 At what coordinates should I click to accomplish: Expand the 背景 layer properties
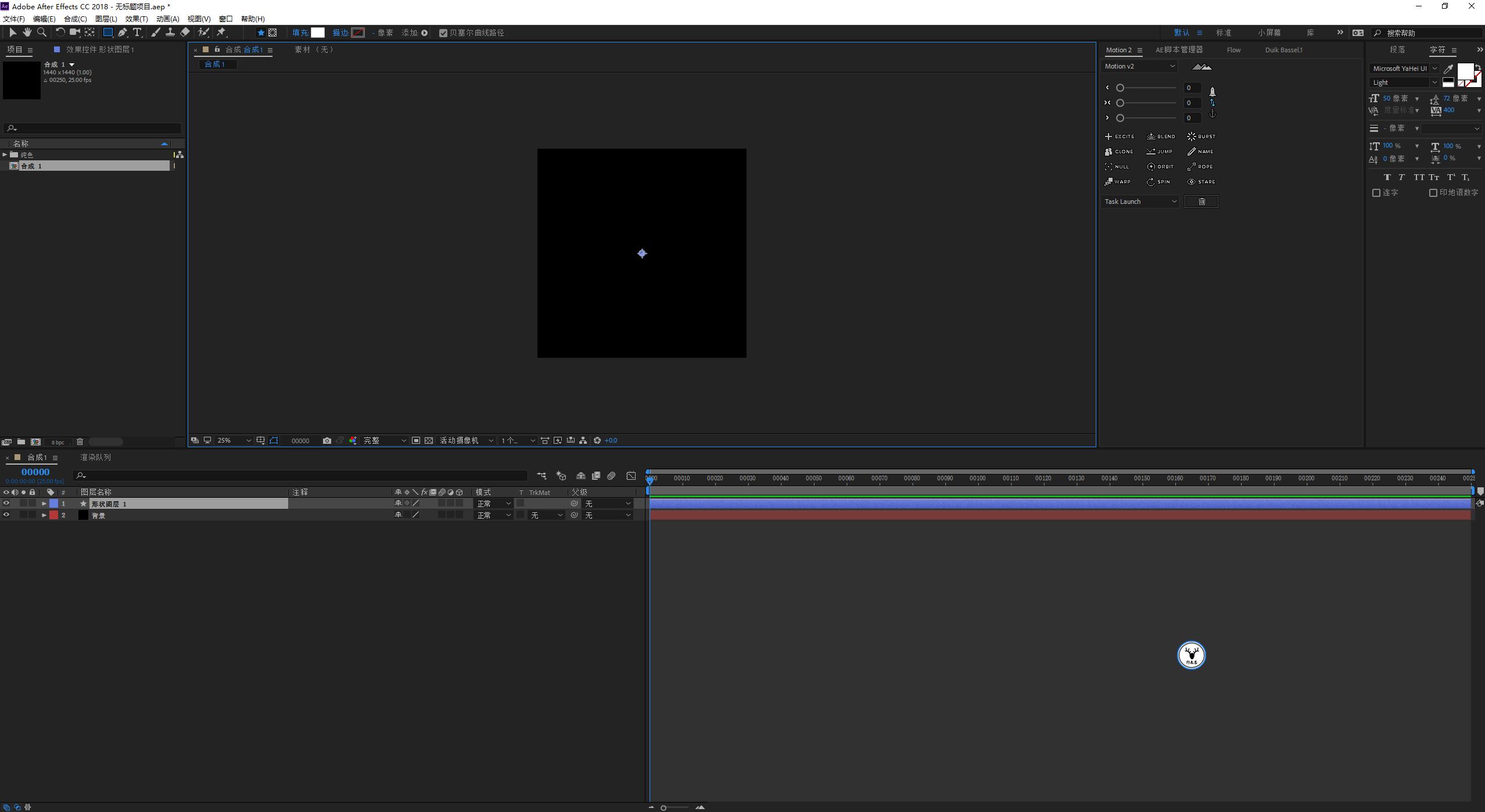coord(44,515)
